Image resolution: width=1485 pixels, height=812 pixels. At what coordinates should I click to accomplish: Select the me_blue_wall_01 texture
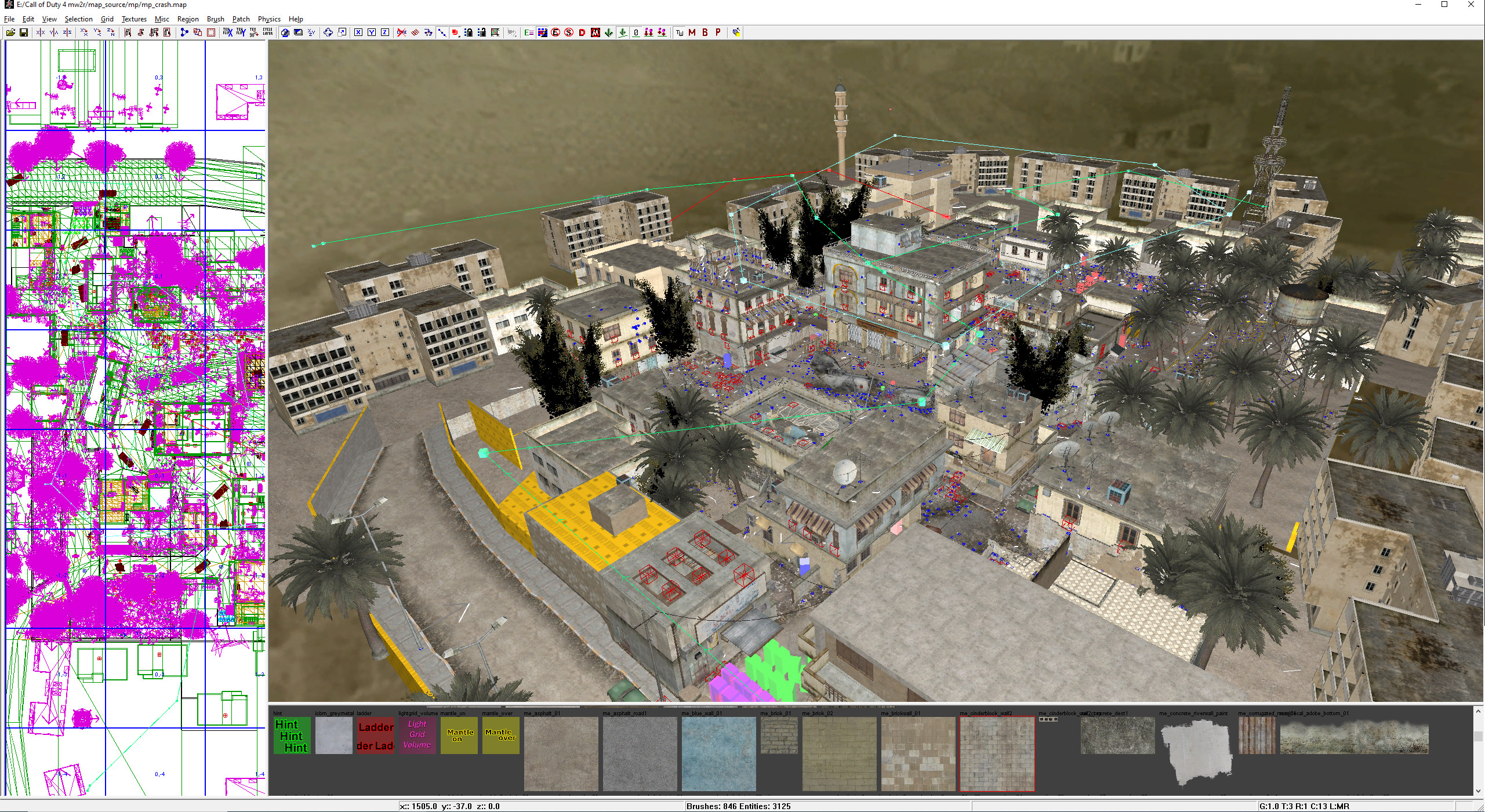tap(719, 754)
